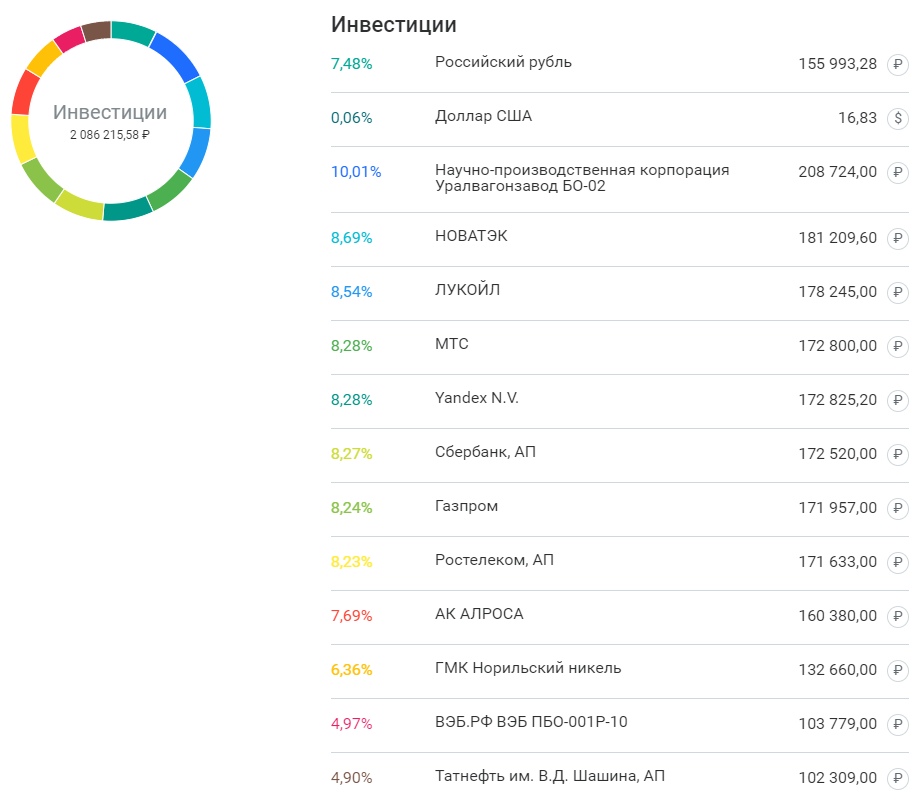This screenshot has width=917, height=801.
Task: Open the ЛУКОЙЛ holding
Action: pyautogui.click(x=467, y=290)
